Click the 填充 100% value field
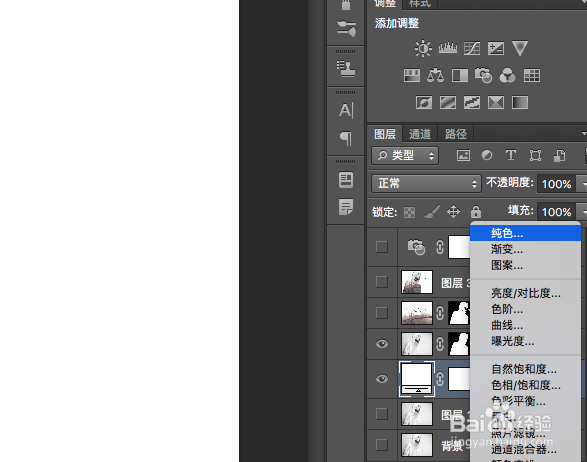Screen dimensions: 587x462 coord(556,212)
